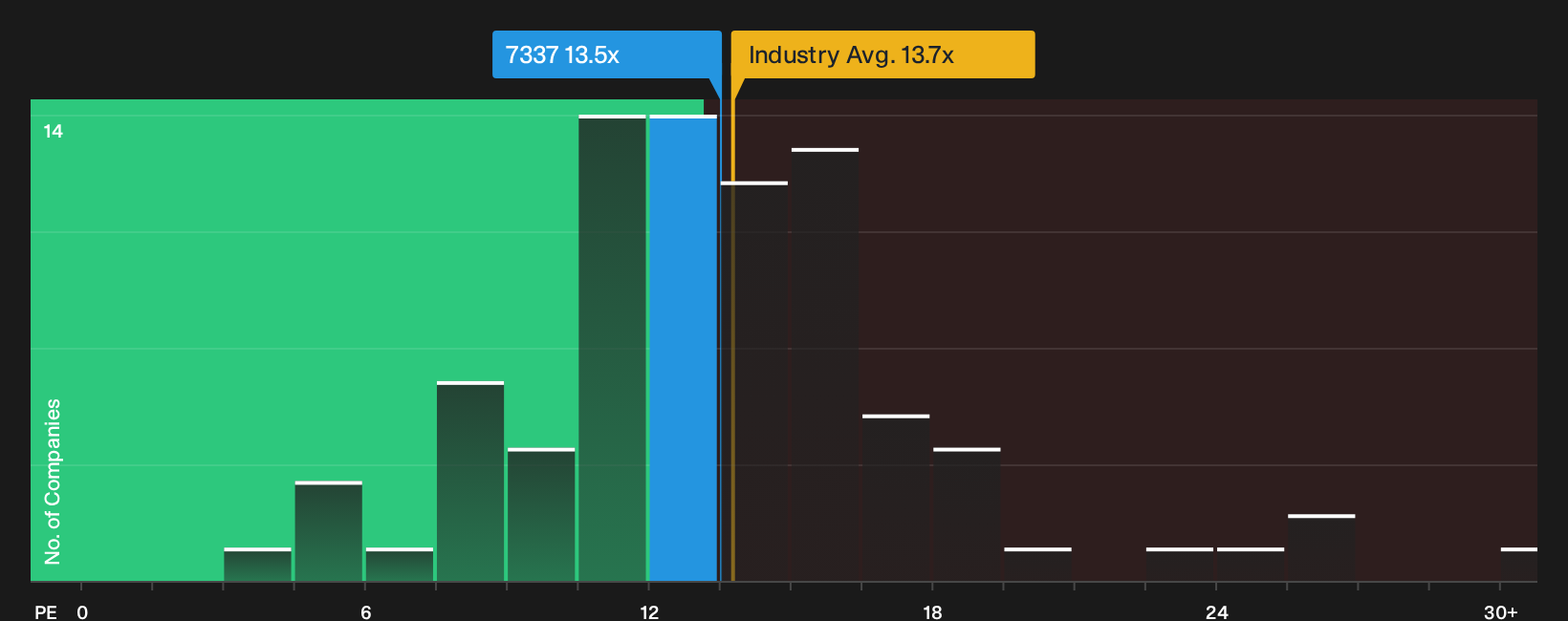
Task: Click the x-axis label 24
Action: 1216,611
